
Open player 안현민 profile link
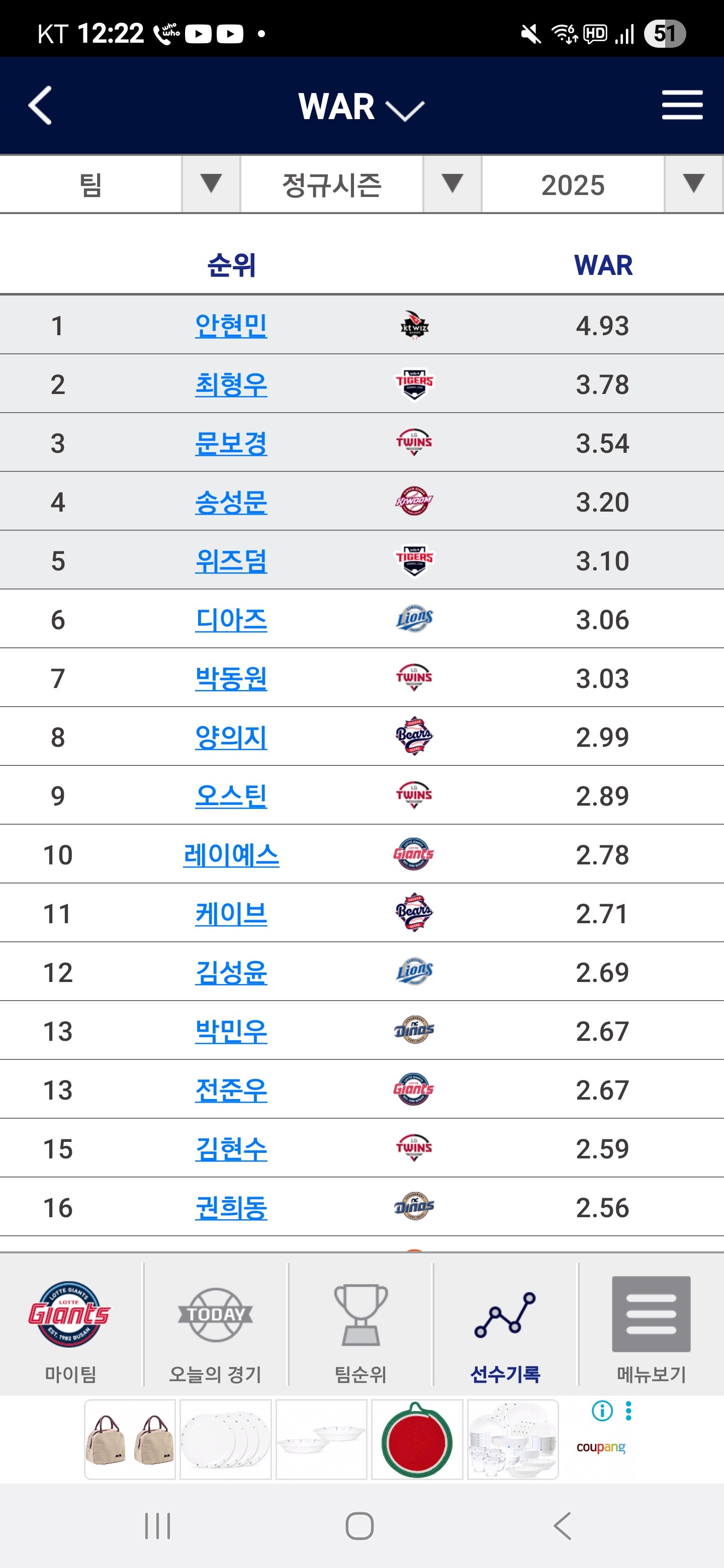coord(231,326)
